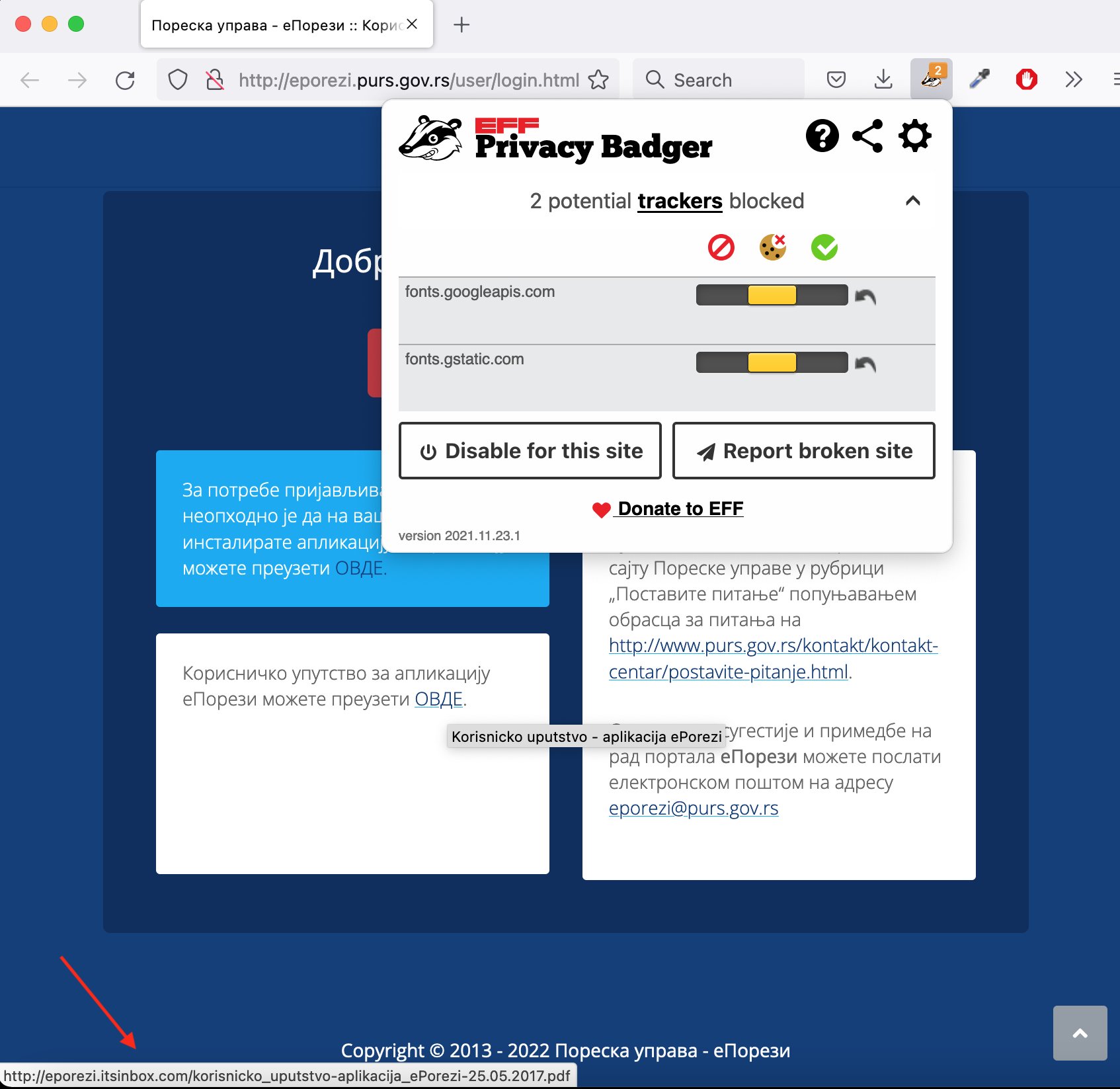This screenshot has width=1120, height=1089.
Task: Open a new tab with plus
Action: click(461, 24)
